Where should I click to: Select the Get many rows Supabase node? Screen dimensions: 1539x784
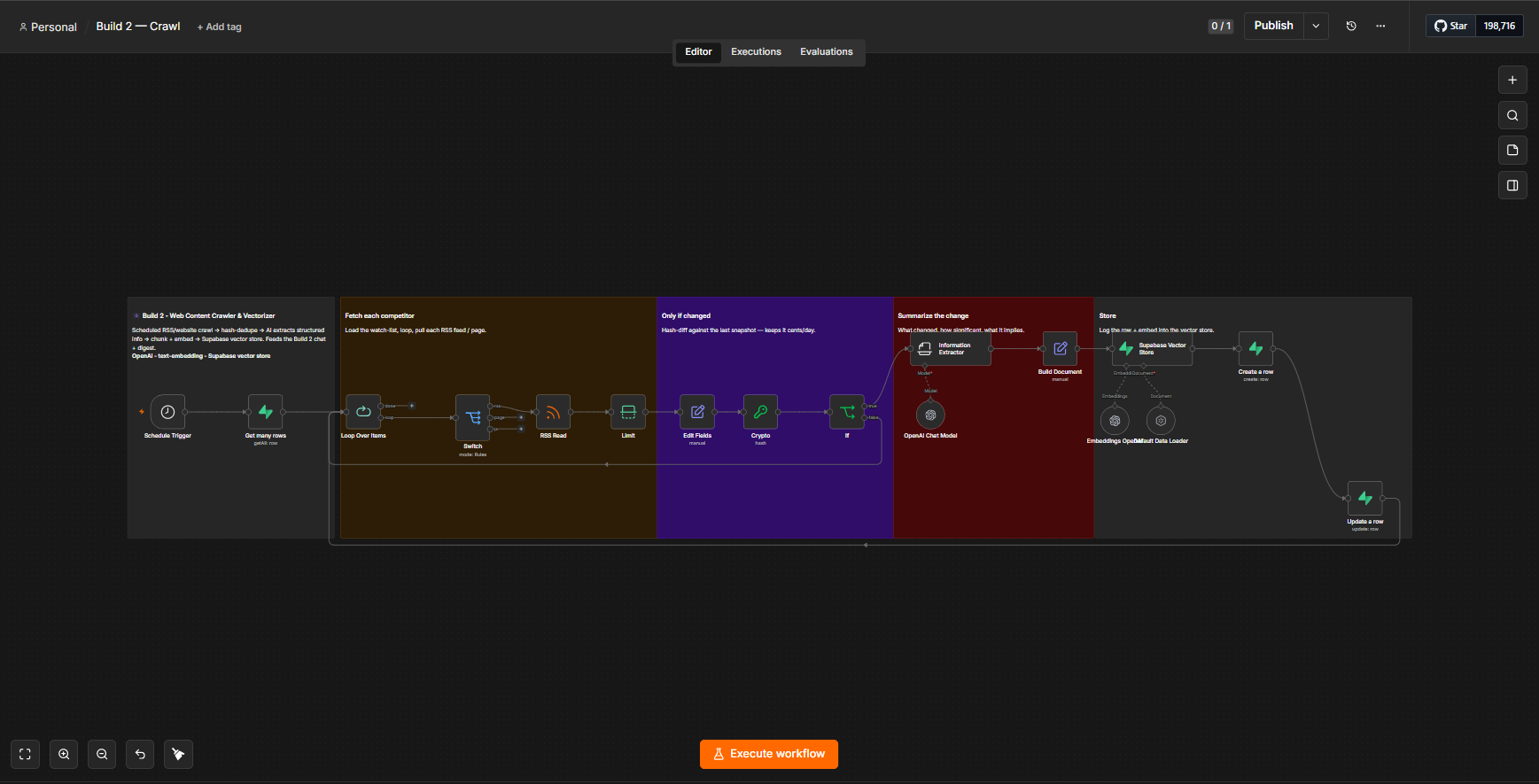pos(265,412)
